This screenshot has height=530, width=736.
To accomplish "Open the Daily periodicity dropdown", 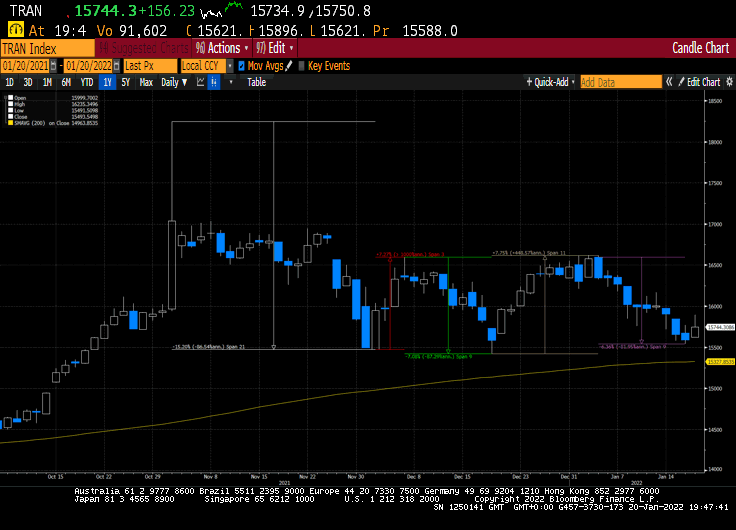I will coord(174,82).
